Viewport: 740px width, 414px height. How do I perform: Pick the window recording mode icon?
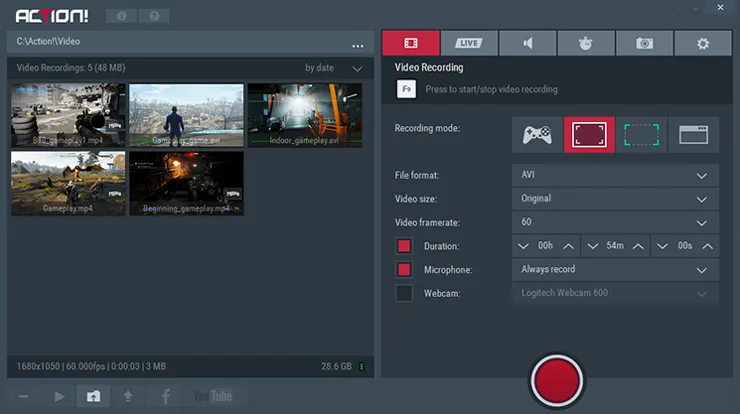693,134
